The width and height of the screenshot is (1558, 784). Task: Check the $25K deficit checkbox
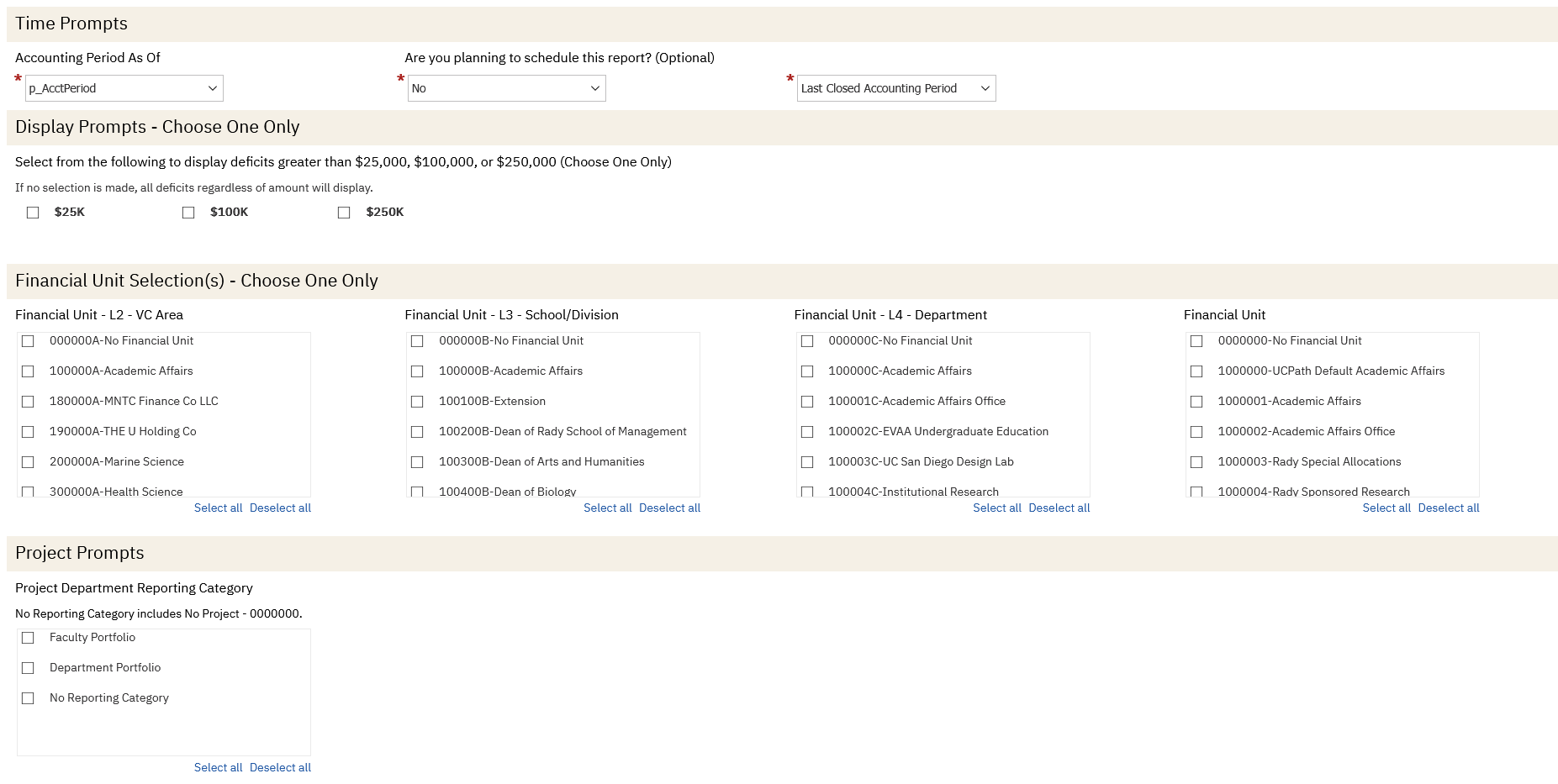point(33,213)
